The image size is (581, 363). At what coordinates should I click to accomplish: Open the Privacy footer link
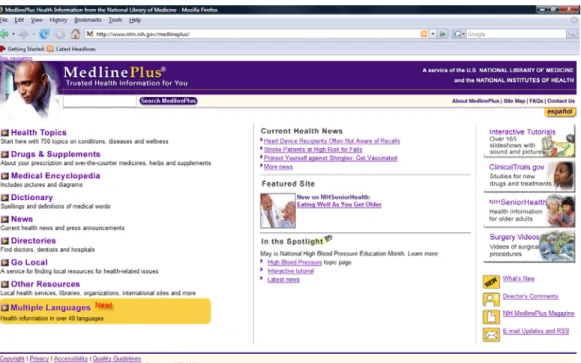click(x=39, y=359)
